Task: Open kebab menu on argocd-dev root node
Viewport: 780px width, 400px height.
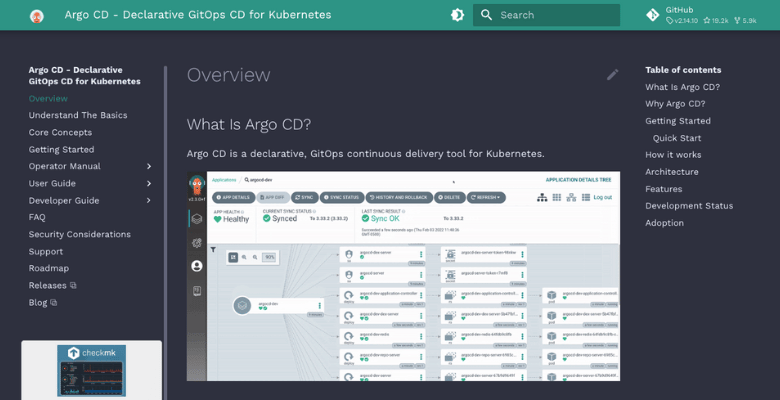Action: [x=319, y=305]
